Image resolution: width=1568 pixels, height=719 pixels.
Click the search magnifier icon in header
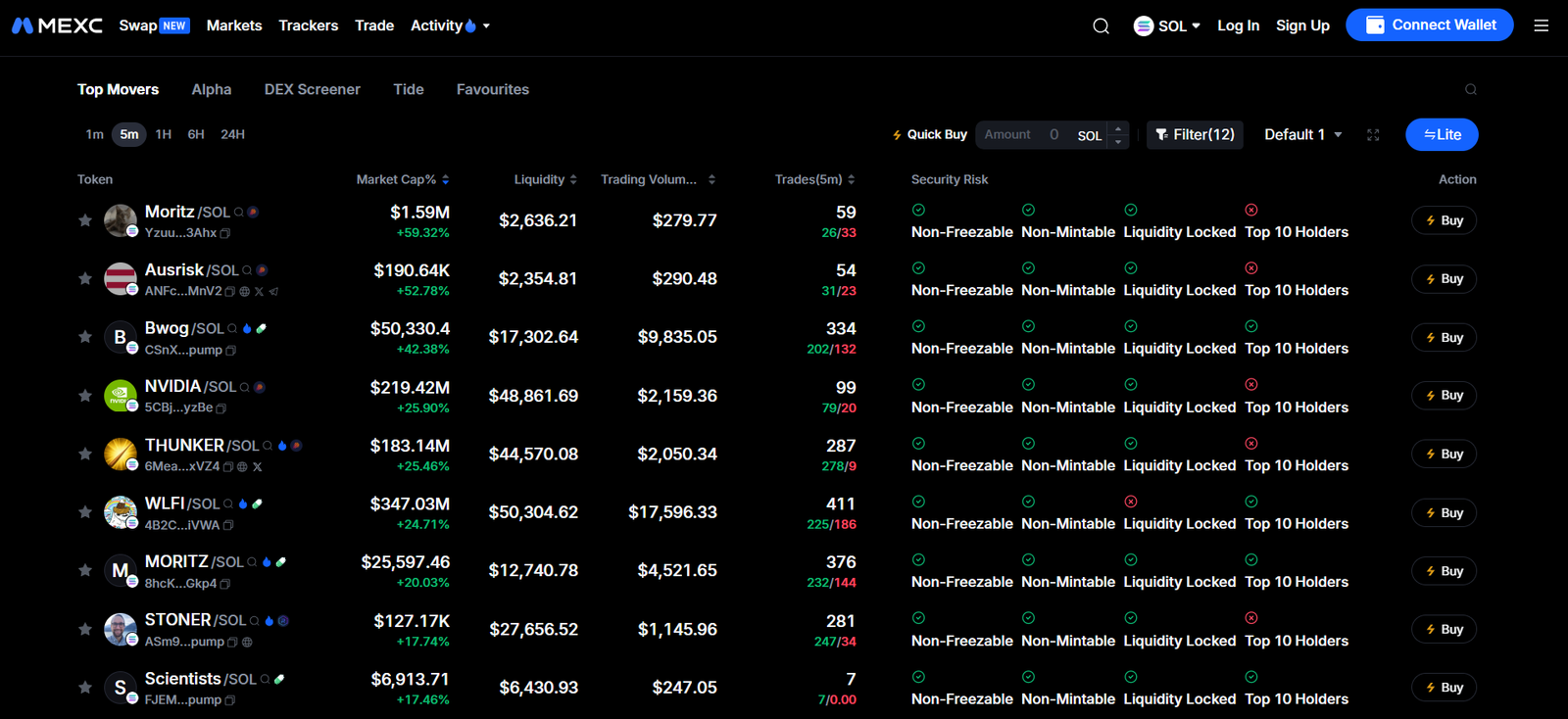1101,26
